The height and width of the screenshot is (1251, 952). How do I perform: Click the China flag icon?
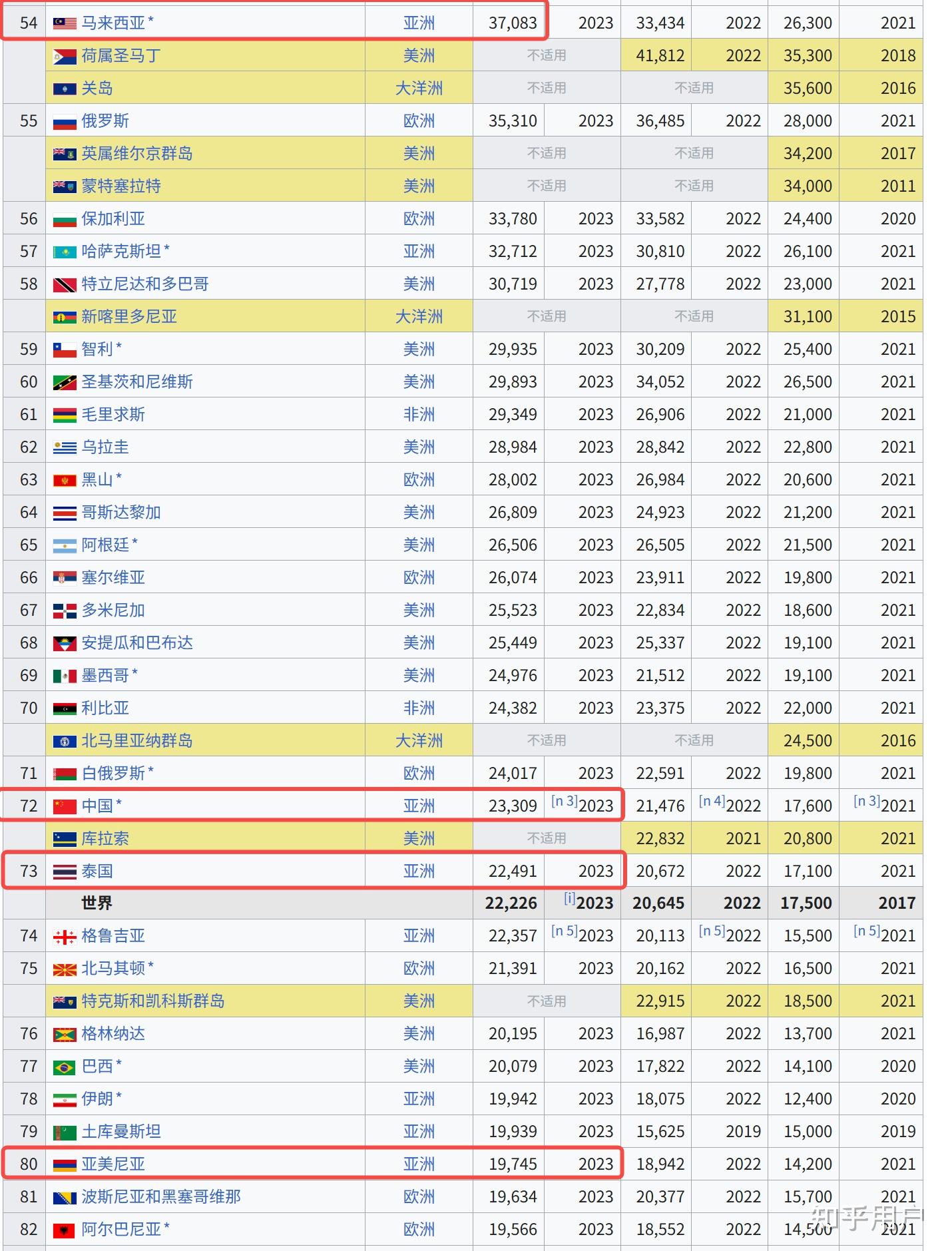[65, 806]
